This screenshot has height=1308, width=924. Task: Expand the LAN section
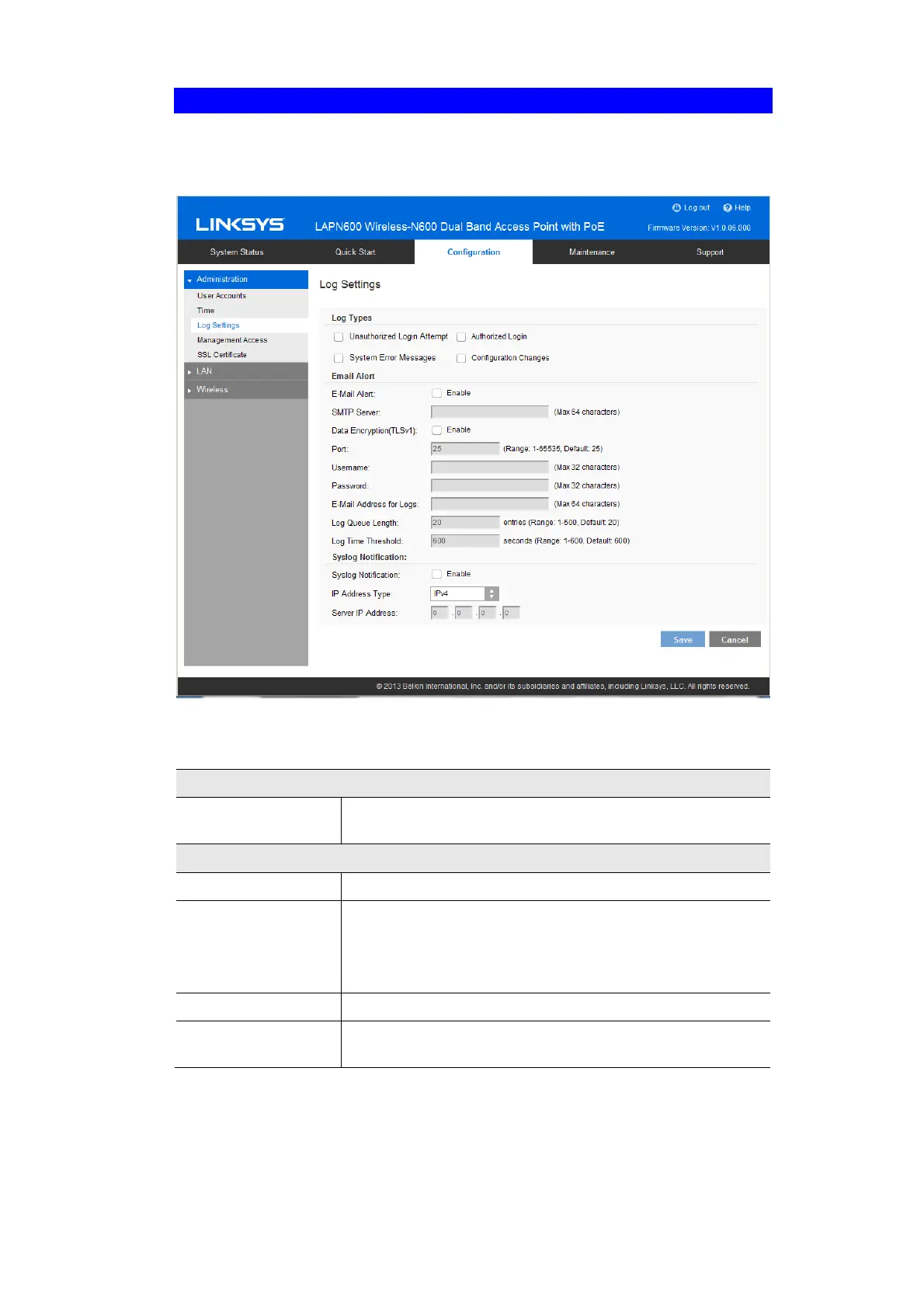point(246,371)
